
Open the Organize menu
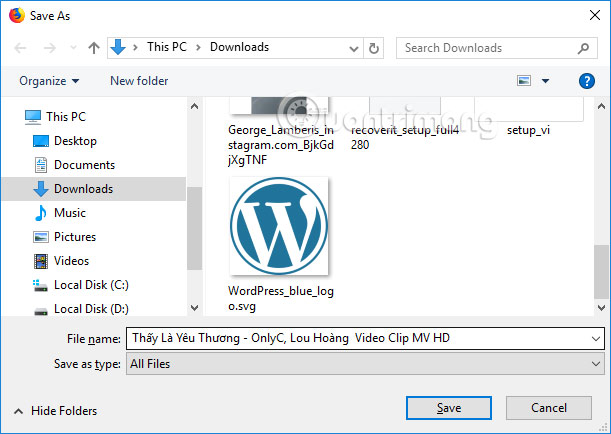[x=49, y=81]
